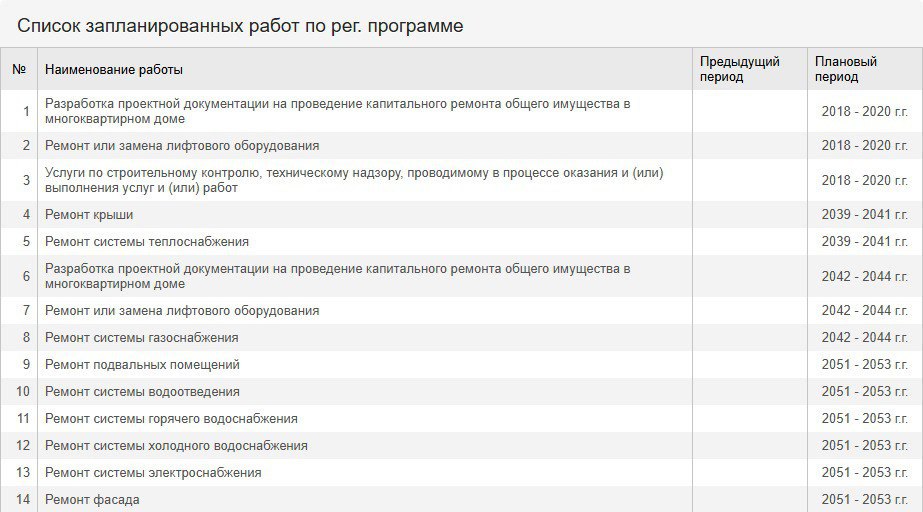Select the 'Ремонт системы теплоснабжения' row

coord(462,242)
